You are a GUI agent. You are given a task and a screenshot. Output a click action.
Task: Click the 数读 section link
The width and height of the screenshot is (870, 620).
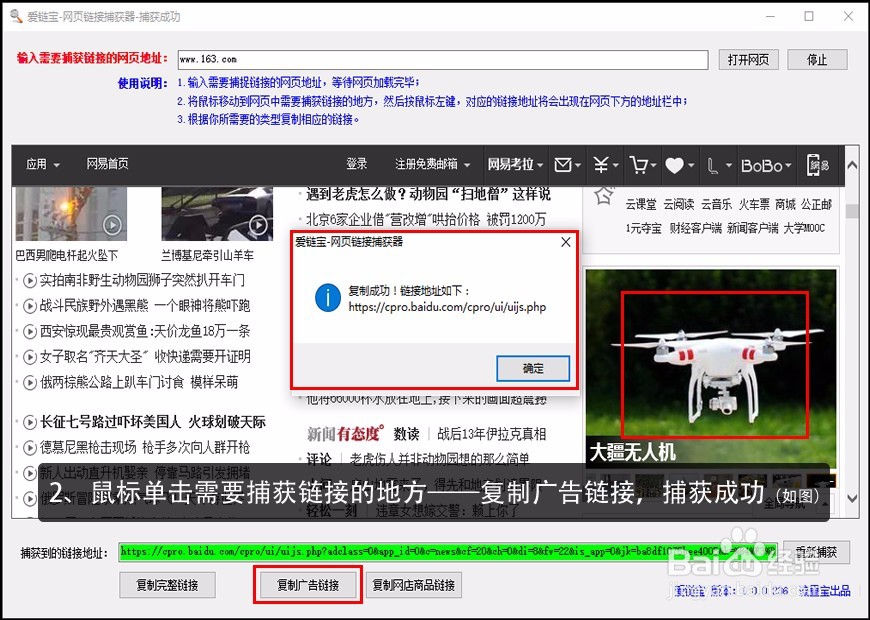click(x=407, y=434)
